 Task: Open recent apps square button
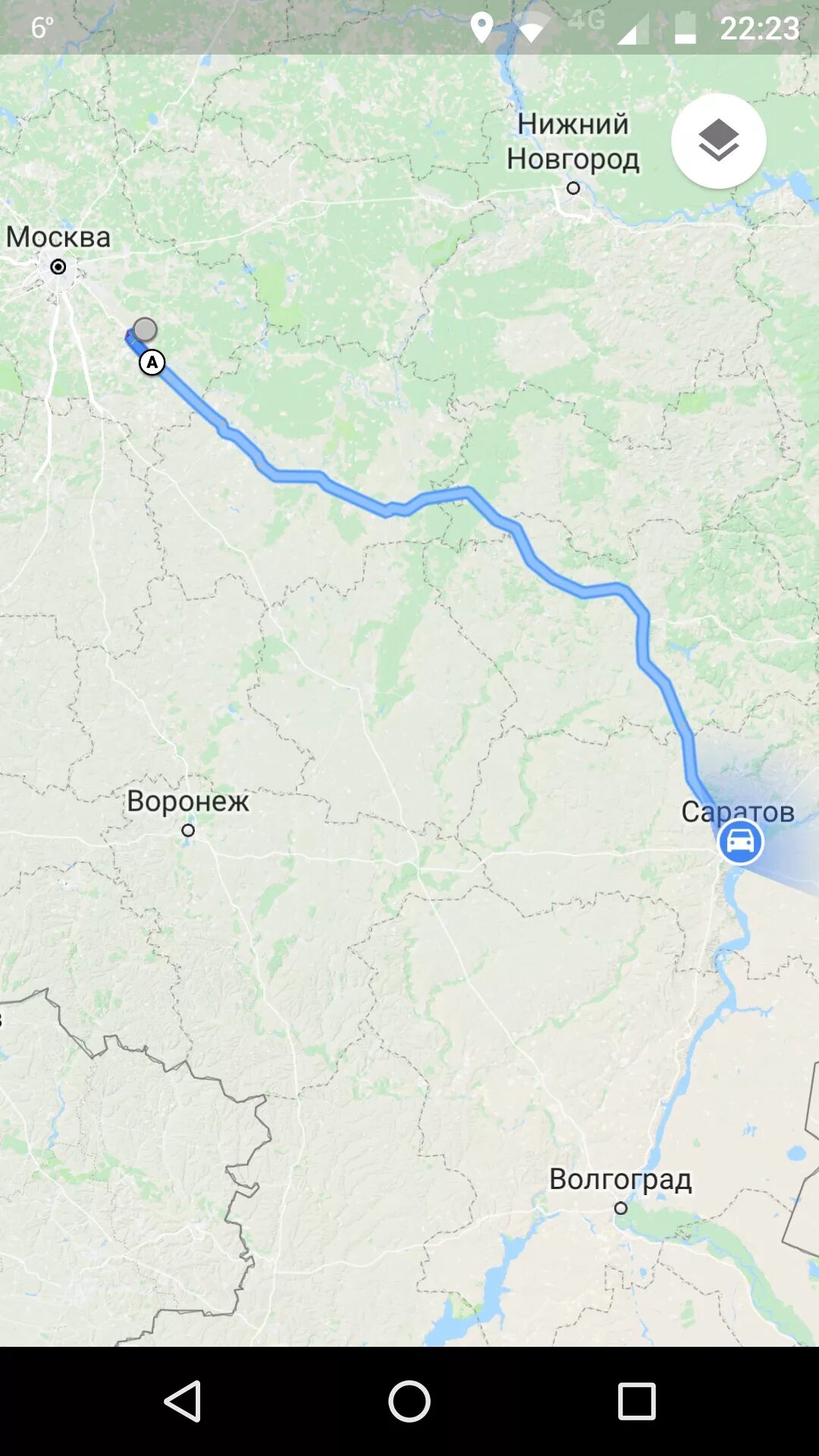(636, 1401)
